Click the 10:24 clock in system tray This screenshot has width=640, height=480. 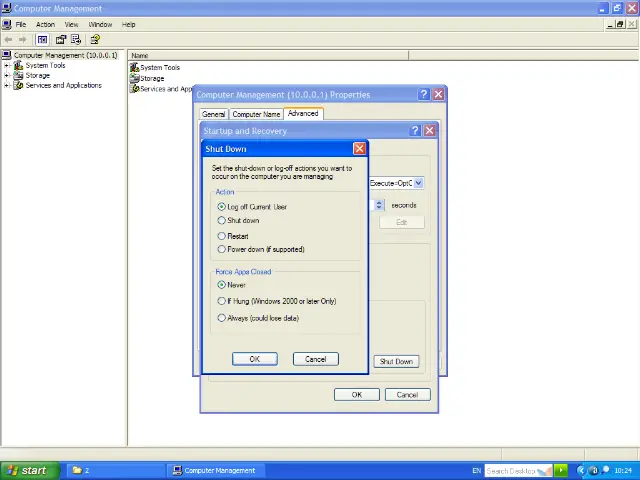[623, 471]
